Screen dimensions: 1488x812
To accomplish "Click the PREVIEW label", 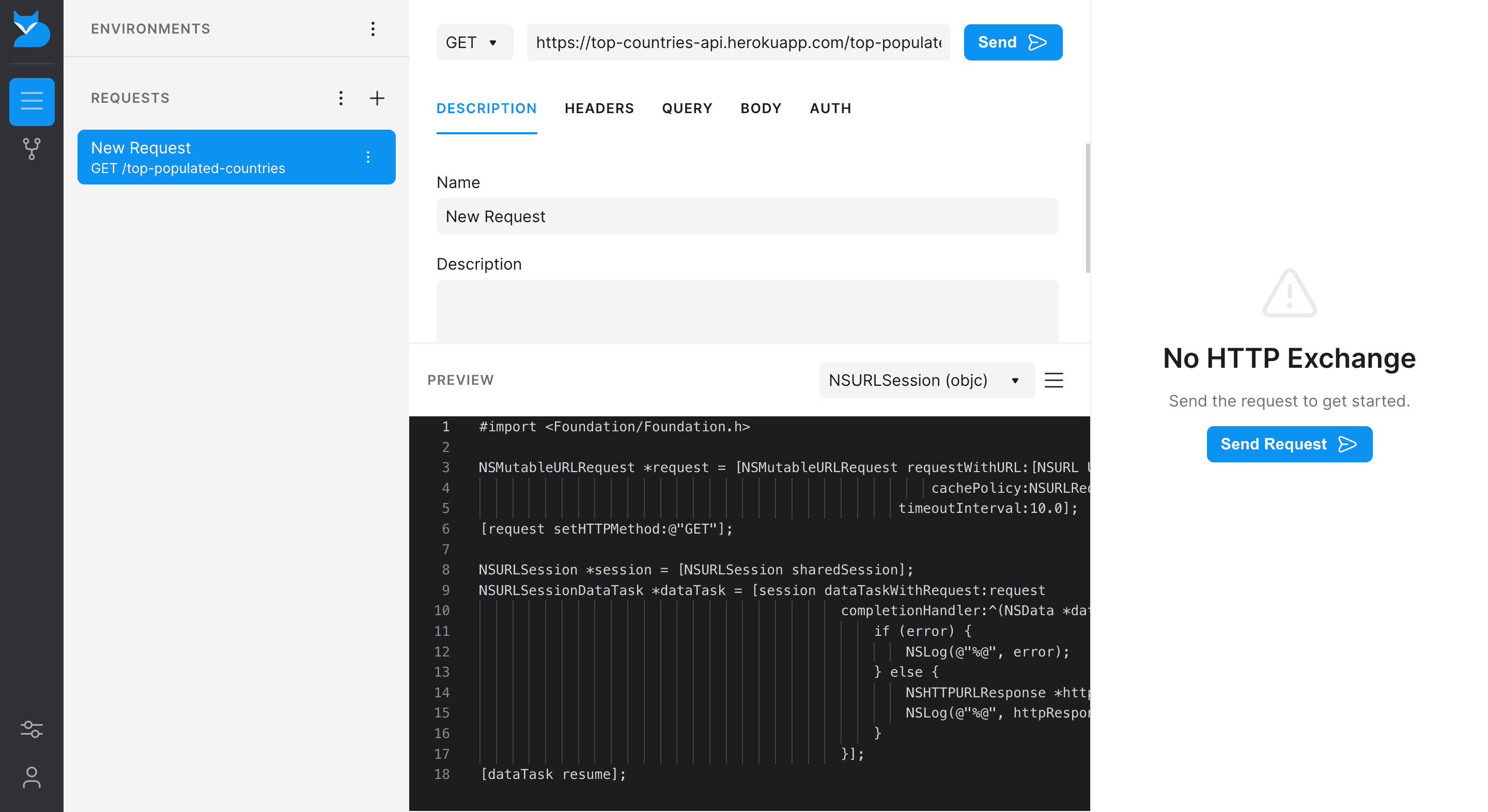I will [x=460, y=380].
